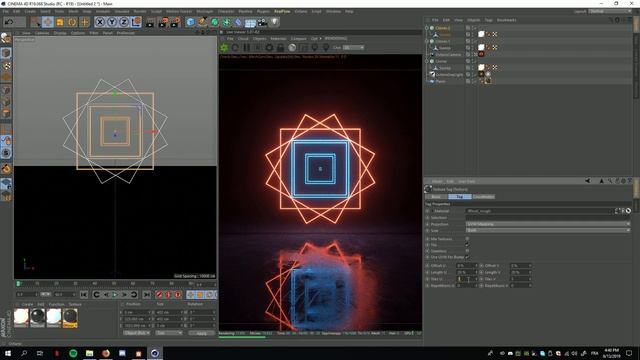Viewport: 640px width, 360px height.
Task: Open the Cube primitive object icon
Action: (x=190, y=22)
